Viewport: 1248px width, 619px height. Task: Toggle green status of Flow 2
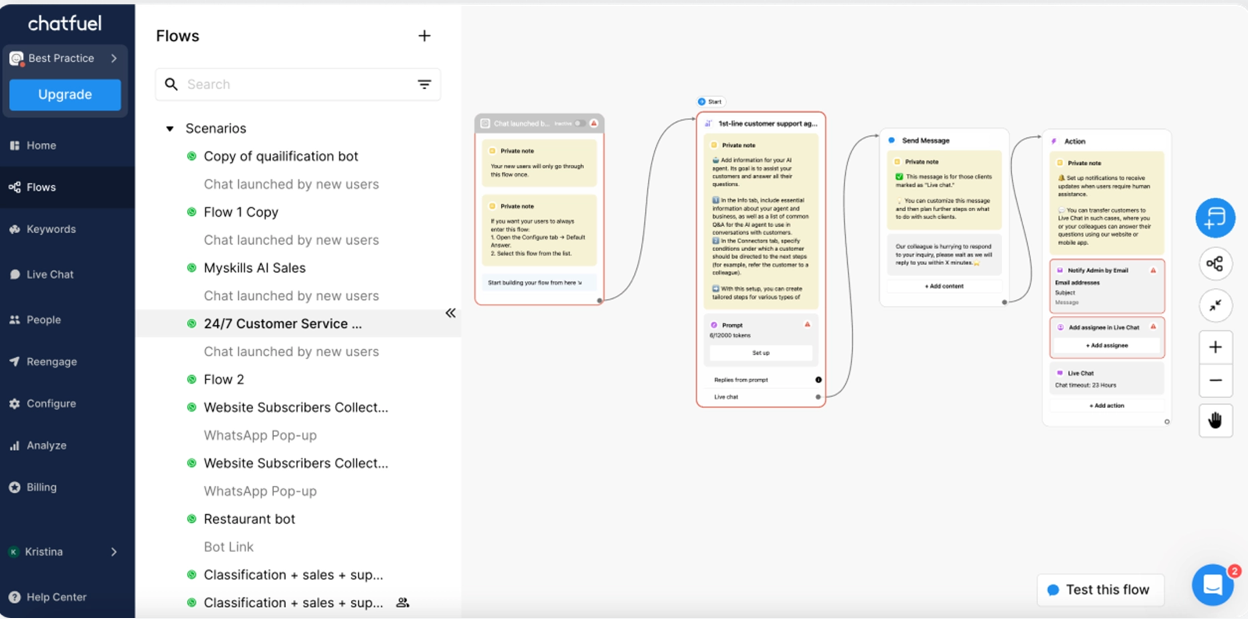tap(192, 379)
